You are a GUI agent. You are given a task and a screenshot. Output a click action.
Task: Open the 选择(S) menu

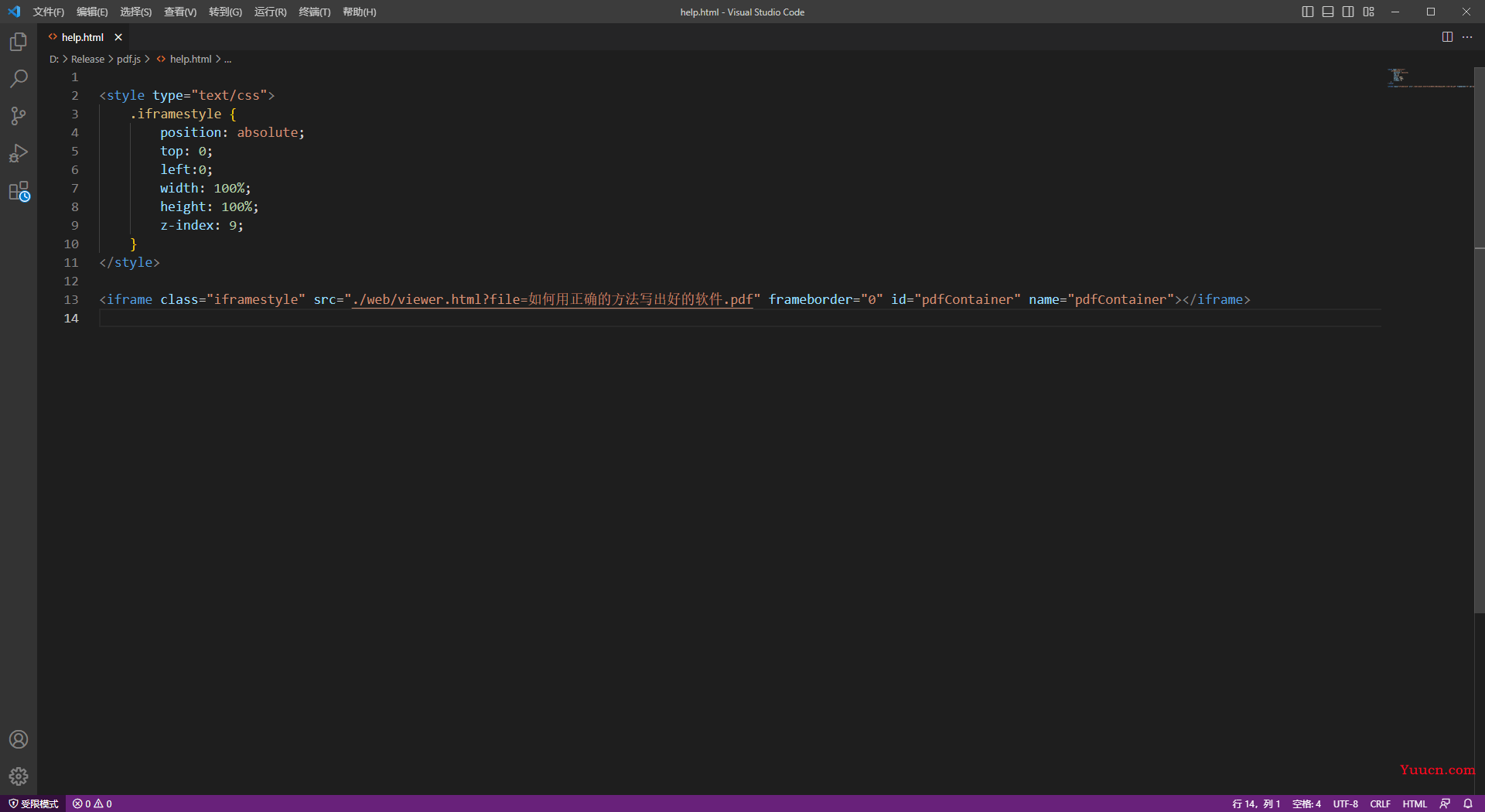click(135, 12)
